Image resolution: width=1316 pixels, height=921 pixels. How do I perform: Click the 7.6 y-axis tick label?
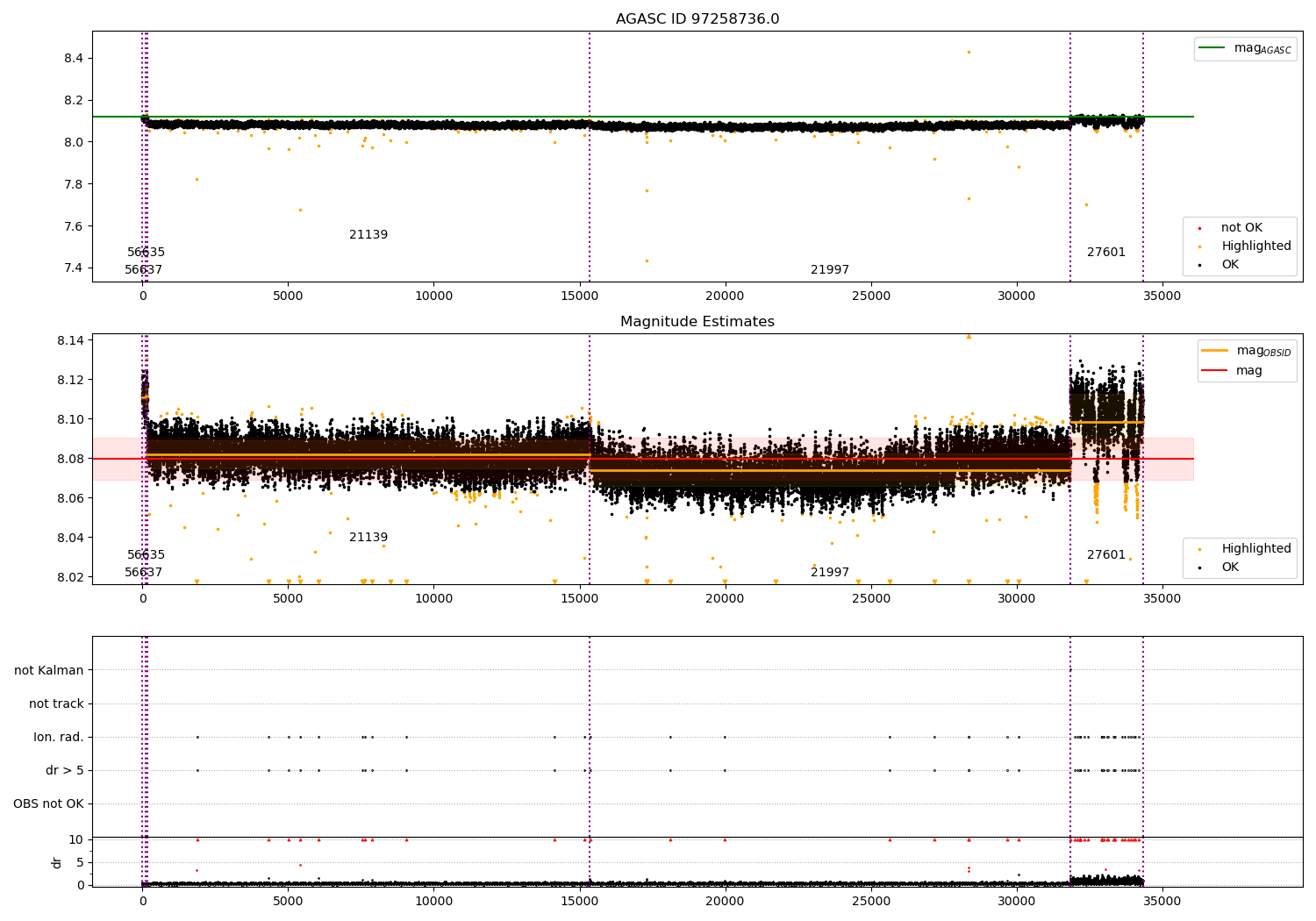[74, 226]
